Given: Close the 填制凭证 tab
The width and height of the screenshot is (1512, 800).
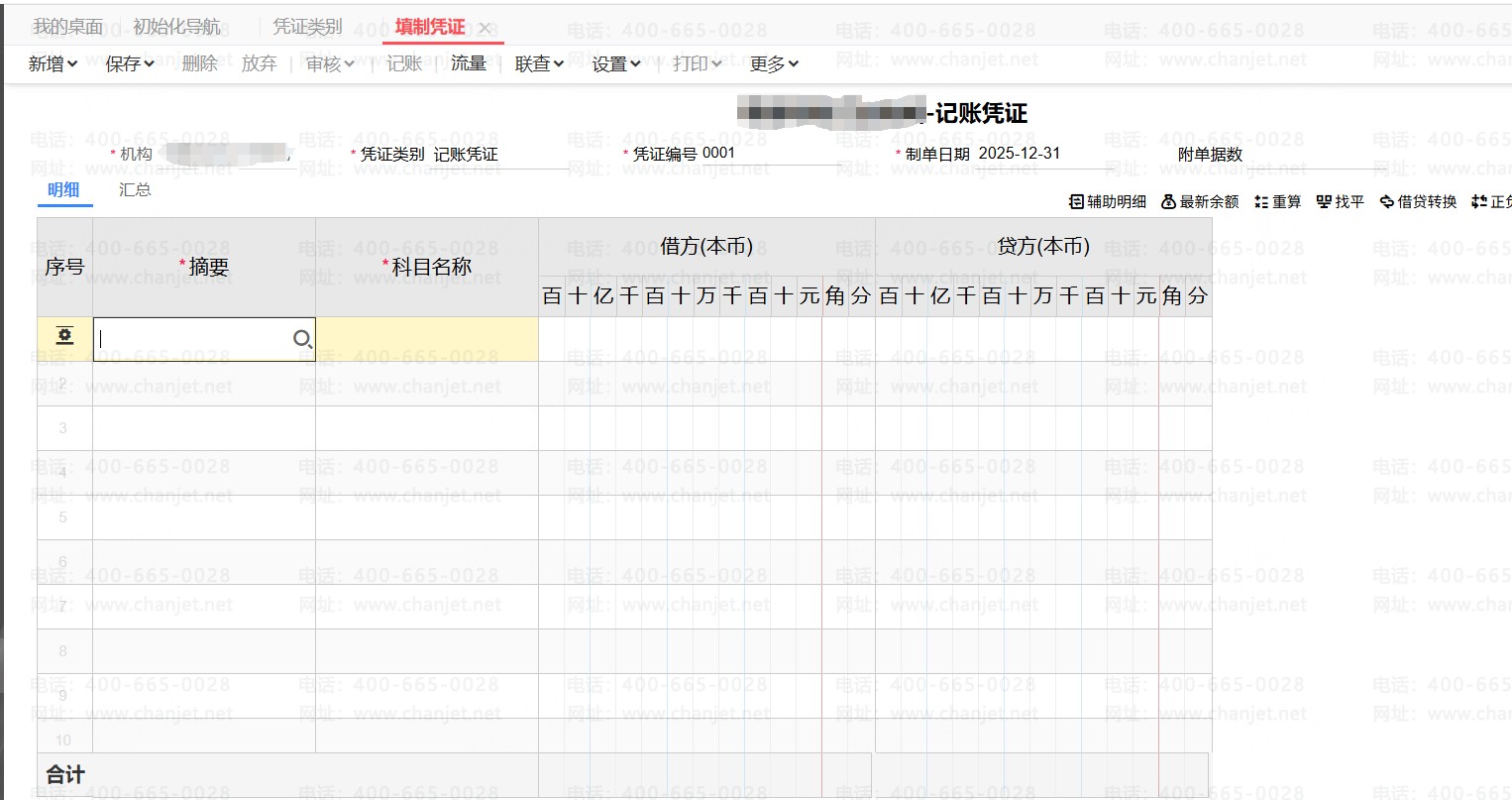Looking at the screenshot, I should click(485, 28).
